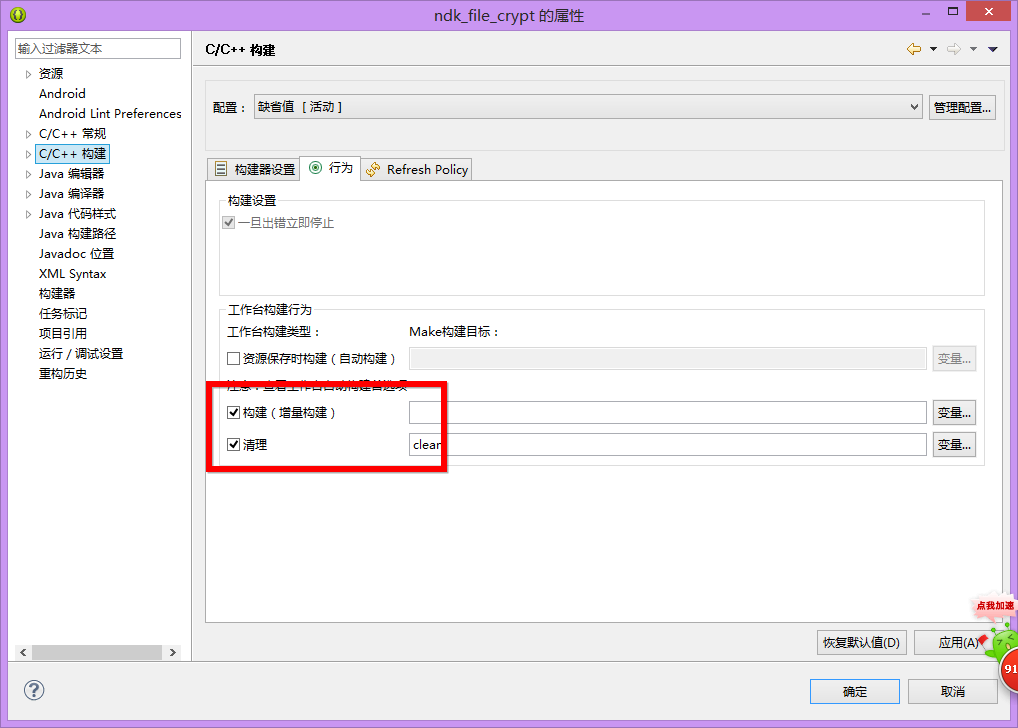Click the filter text input box
The width and height of the screenshot is (1018, 728).
click(98, 49)
